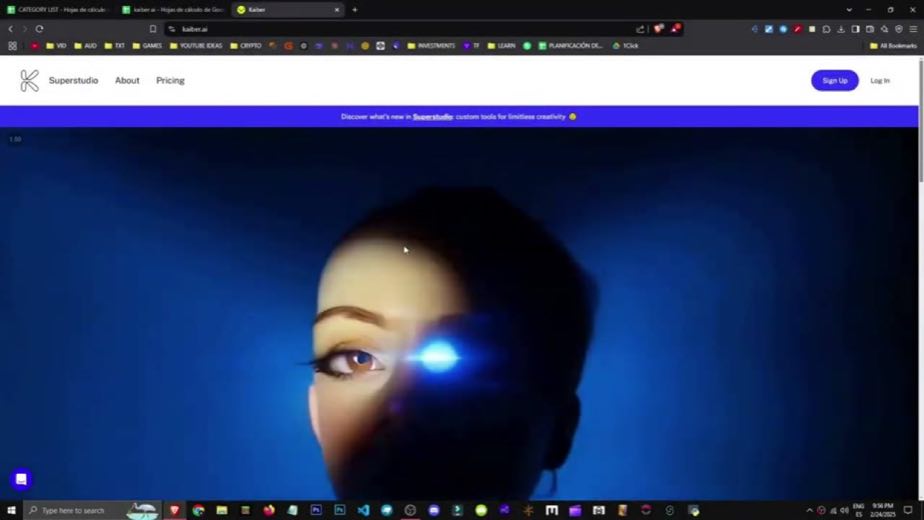Open the Windows Start menu
This screenshot has width=924, height=520.
(x=11, y=511)
